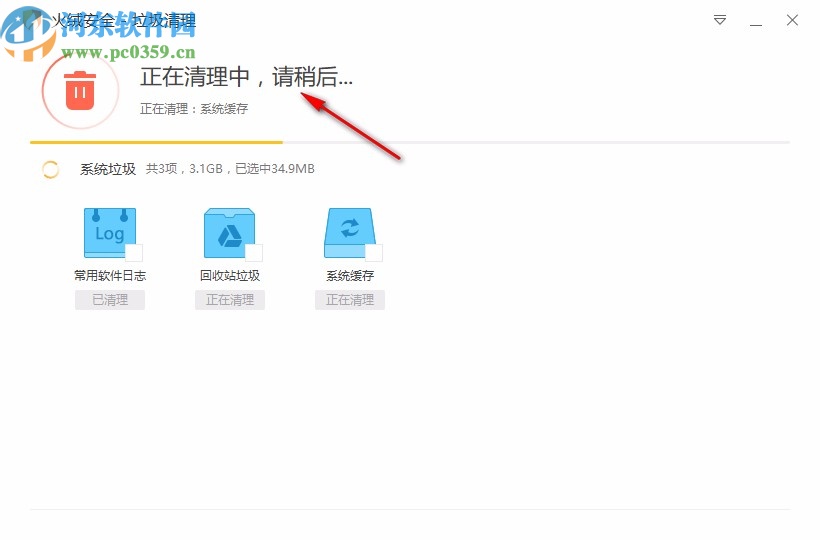Click the 正在清理中，请稍后... heading
Image resolution: width=820 pixels, height=540 pixels.
(246, 77)
